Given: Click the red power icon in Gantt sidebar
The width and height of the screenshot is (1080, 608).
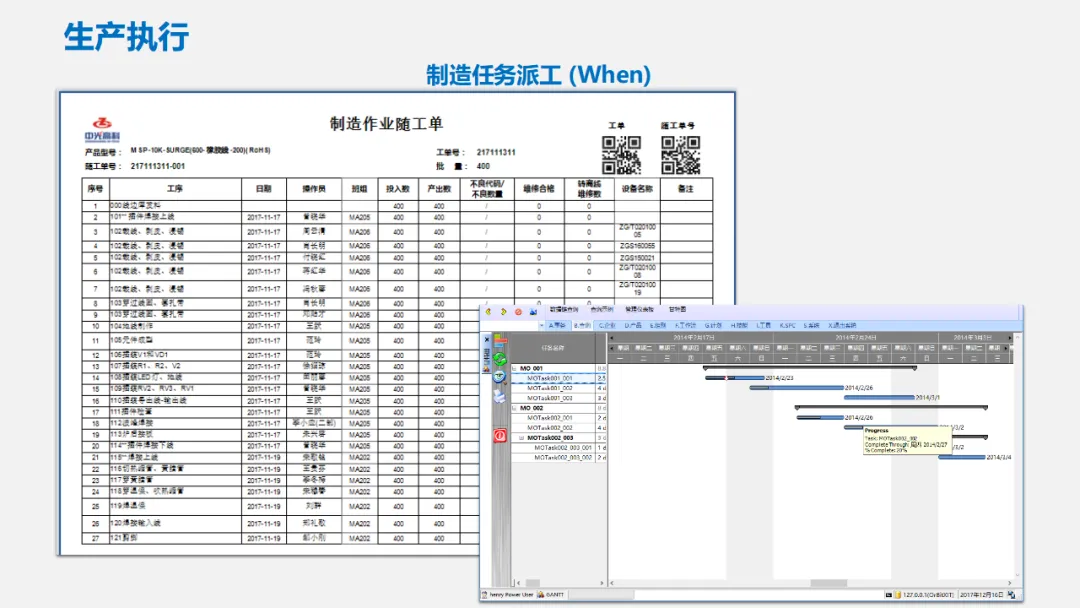Looking at the screenshot, I should click(500, 435).
